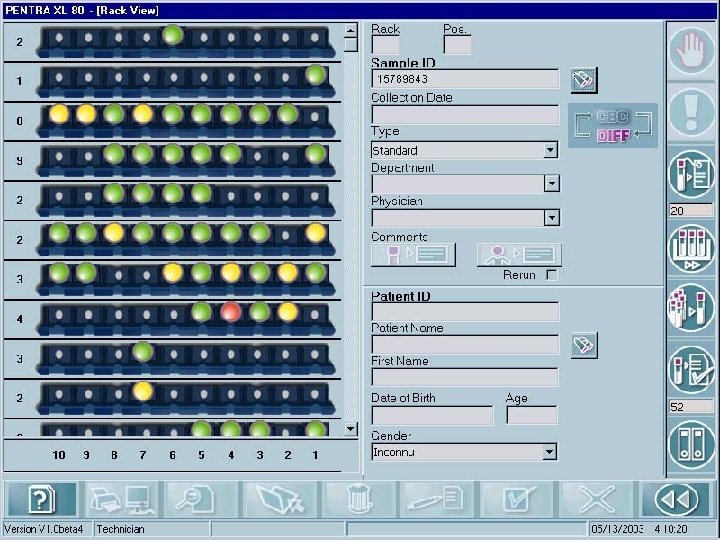Open the validated results checkmark icon
This screenshot has height=540, width=720.
[691, 371]
